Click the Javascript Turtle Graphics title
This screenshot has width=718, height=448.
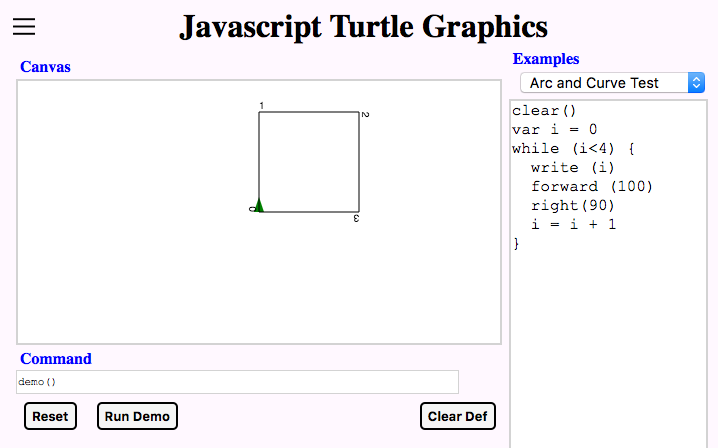363,27
